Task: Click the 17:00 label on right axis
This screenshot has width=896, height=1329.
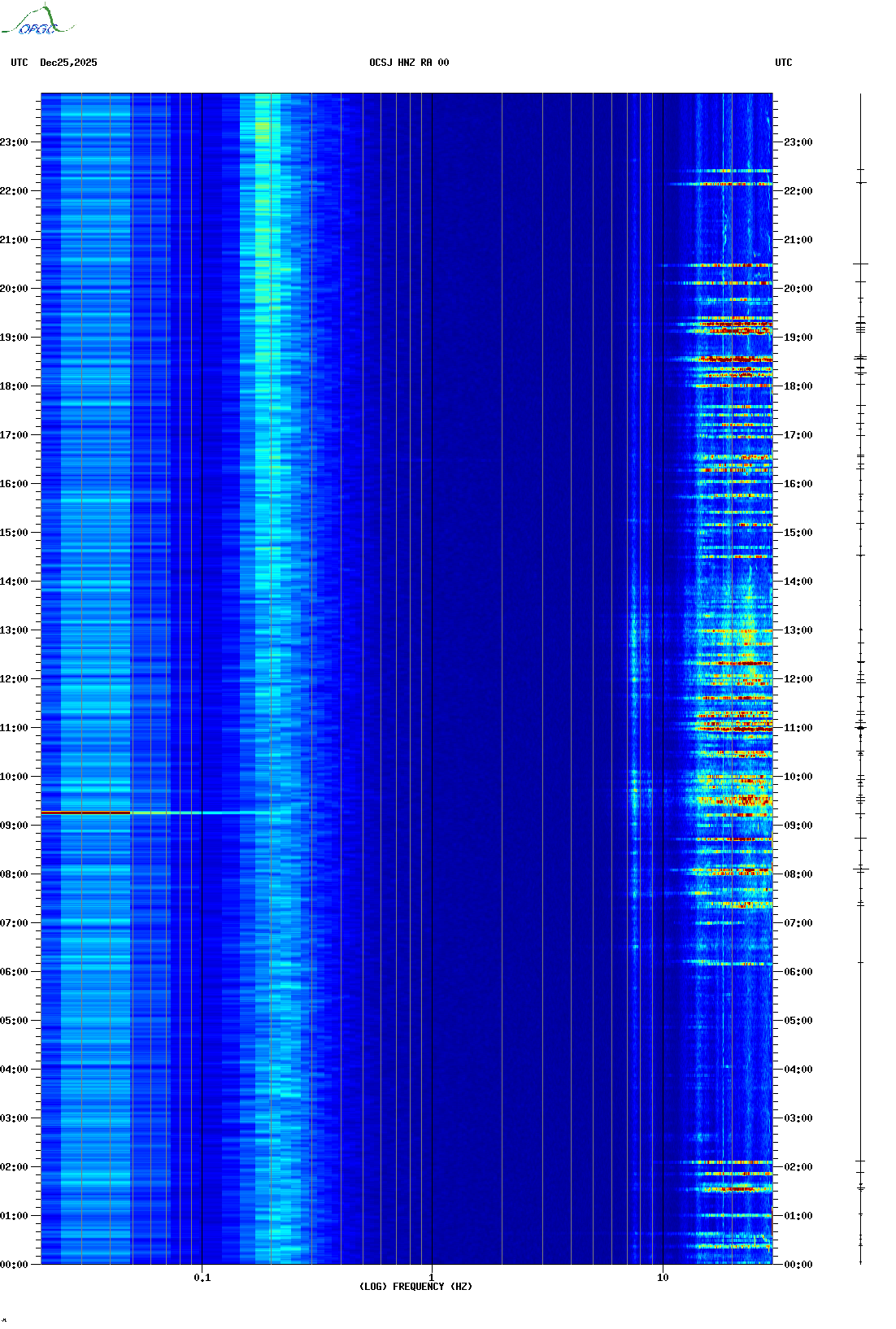Action: (798, 435)
